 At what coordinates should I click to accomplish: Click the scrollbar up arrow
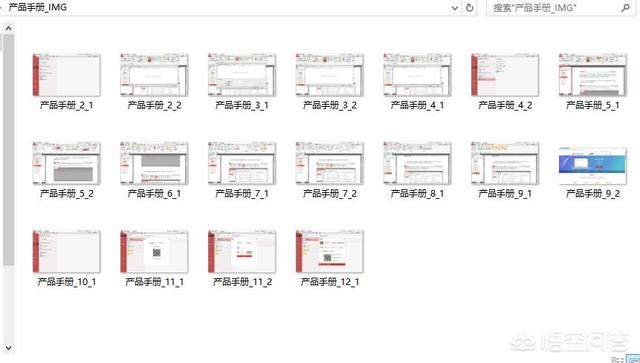point(8,29)
